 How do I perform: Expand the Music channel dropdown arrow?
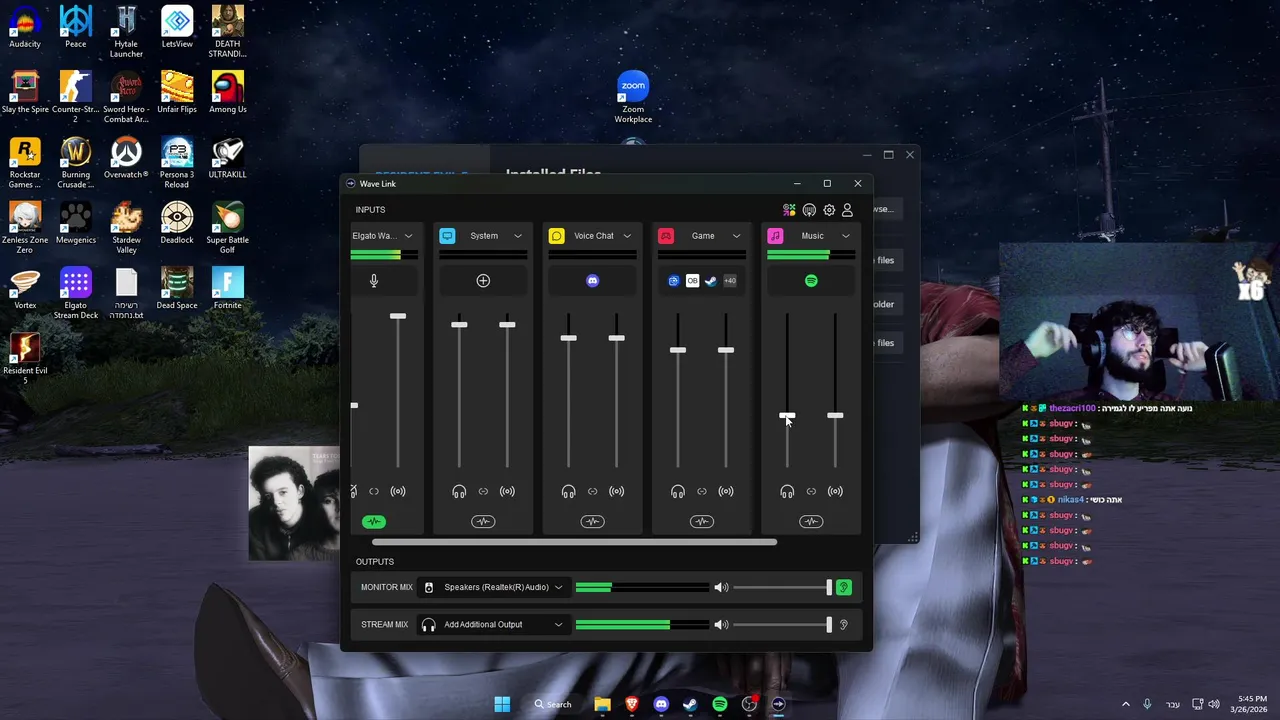[845, 236]
